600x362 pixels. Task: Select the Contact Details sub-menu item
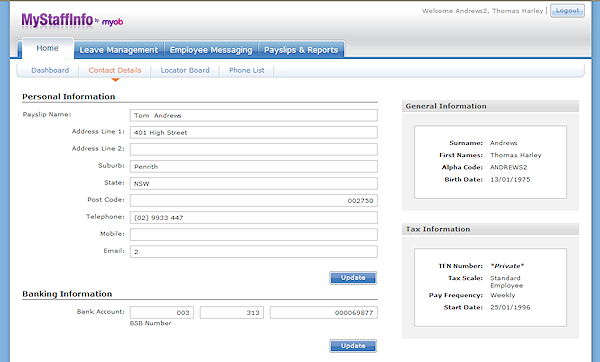click(115, 70)
